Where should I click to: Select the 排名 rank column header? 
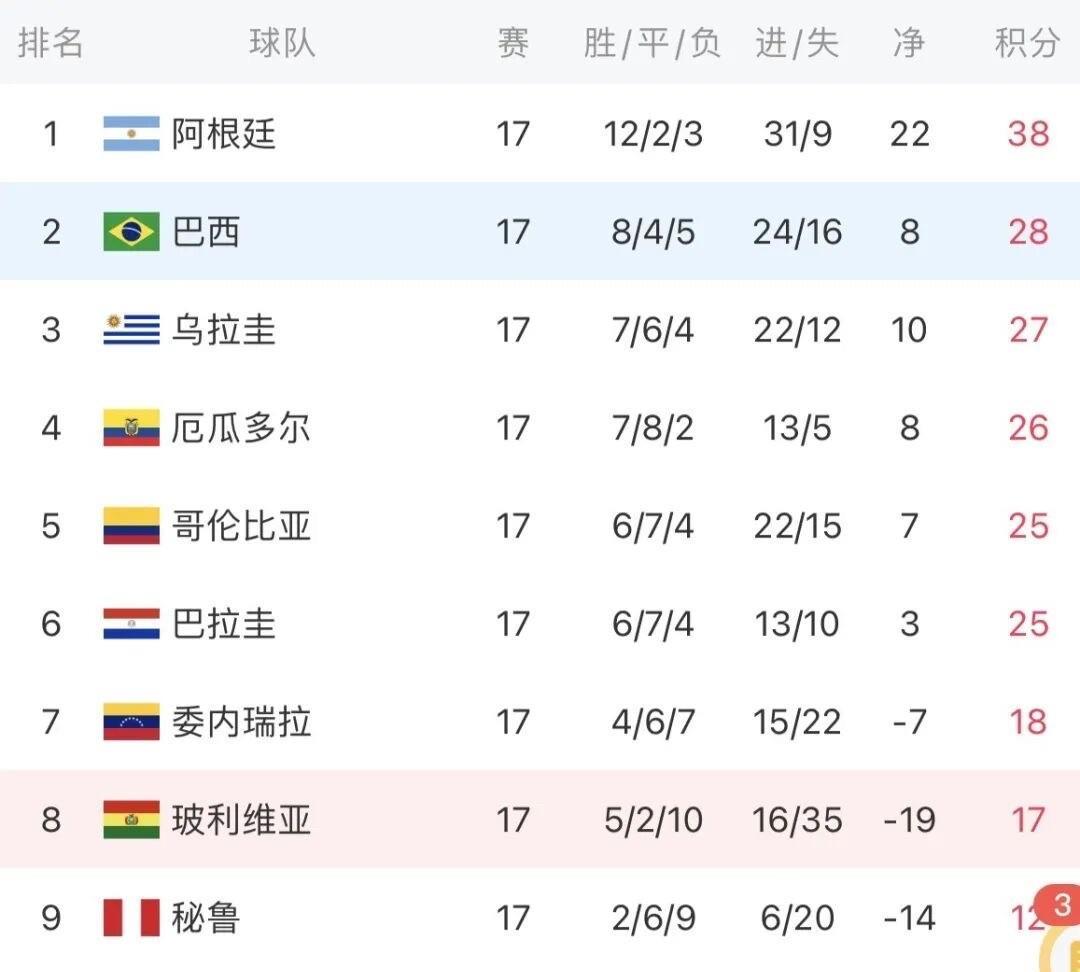[51, 44]
